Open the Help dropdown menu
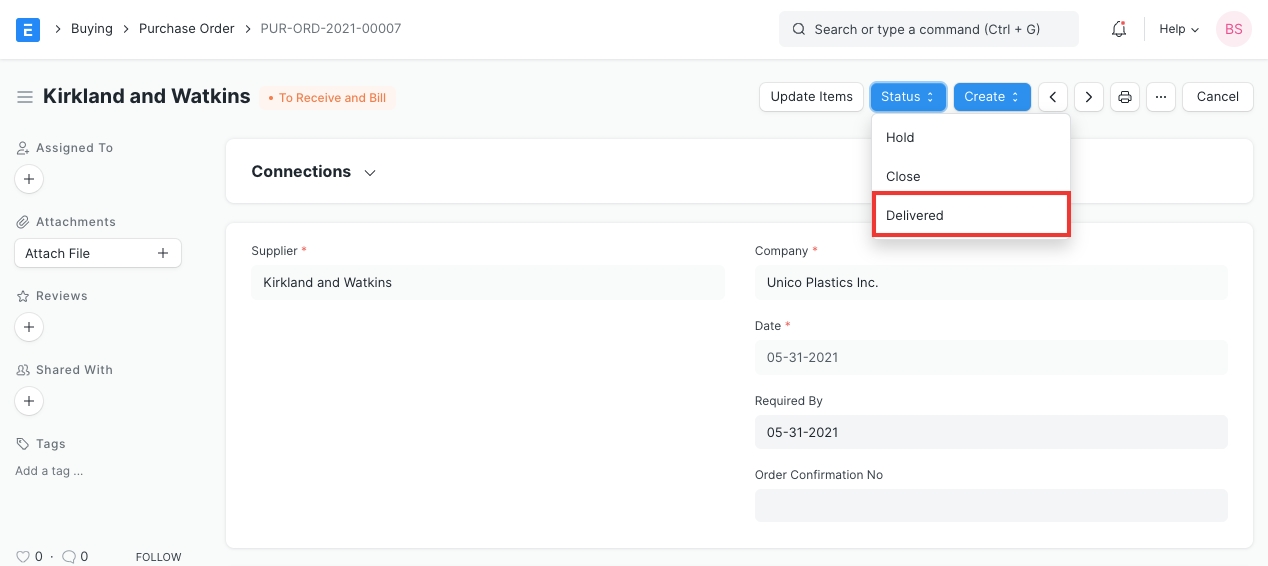The image size is (1268, 566). click(x=1178, y=29)
